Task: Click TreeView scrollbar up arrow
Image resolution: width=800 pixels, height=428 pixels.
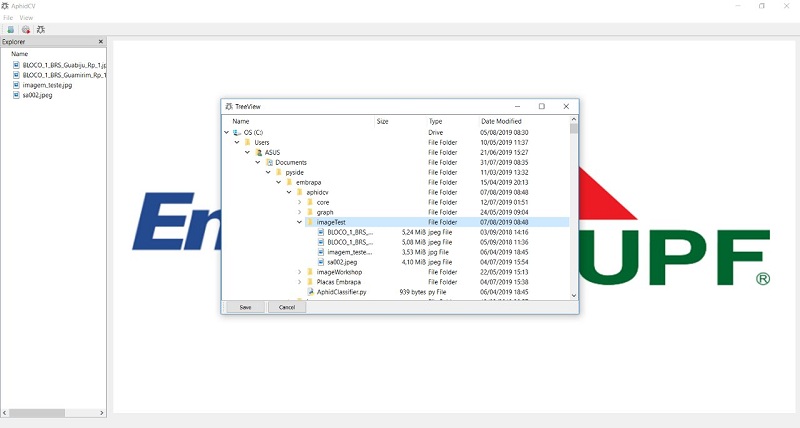Action: [x=574, y=119]
